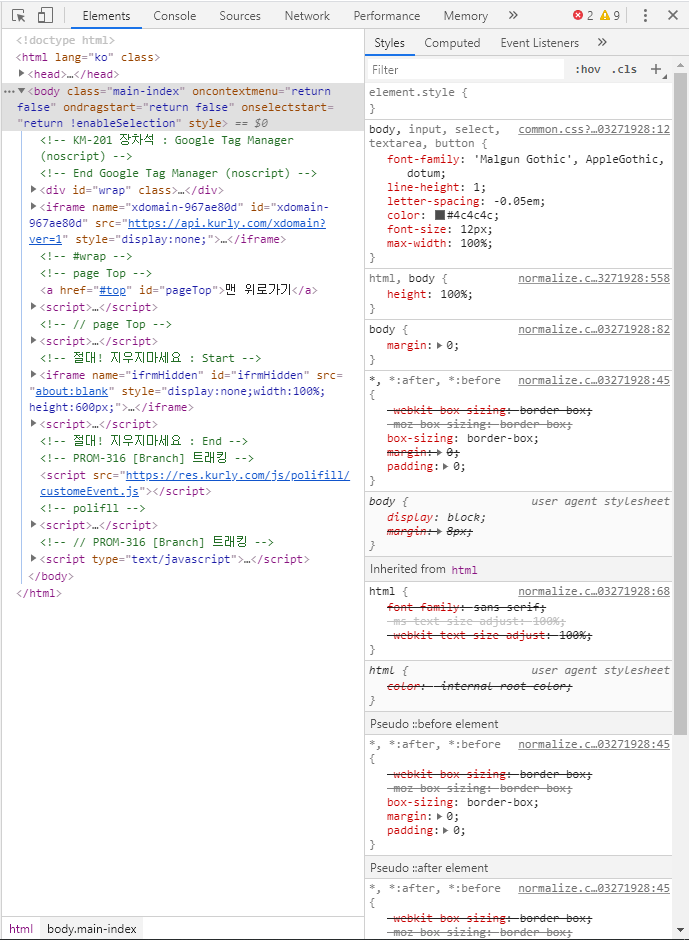Select the Event Listeners sub-tab
This screenshot has width=689, height=940.
pos(540,43)
